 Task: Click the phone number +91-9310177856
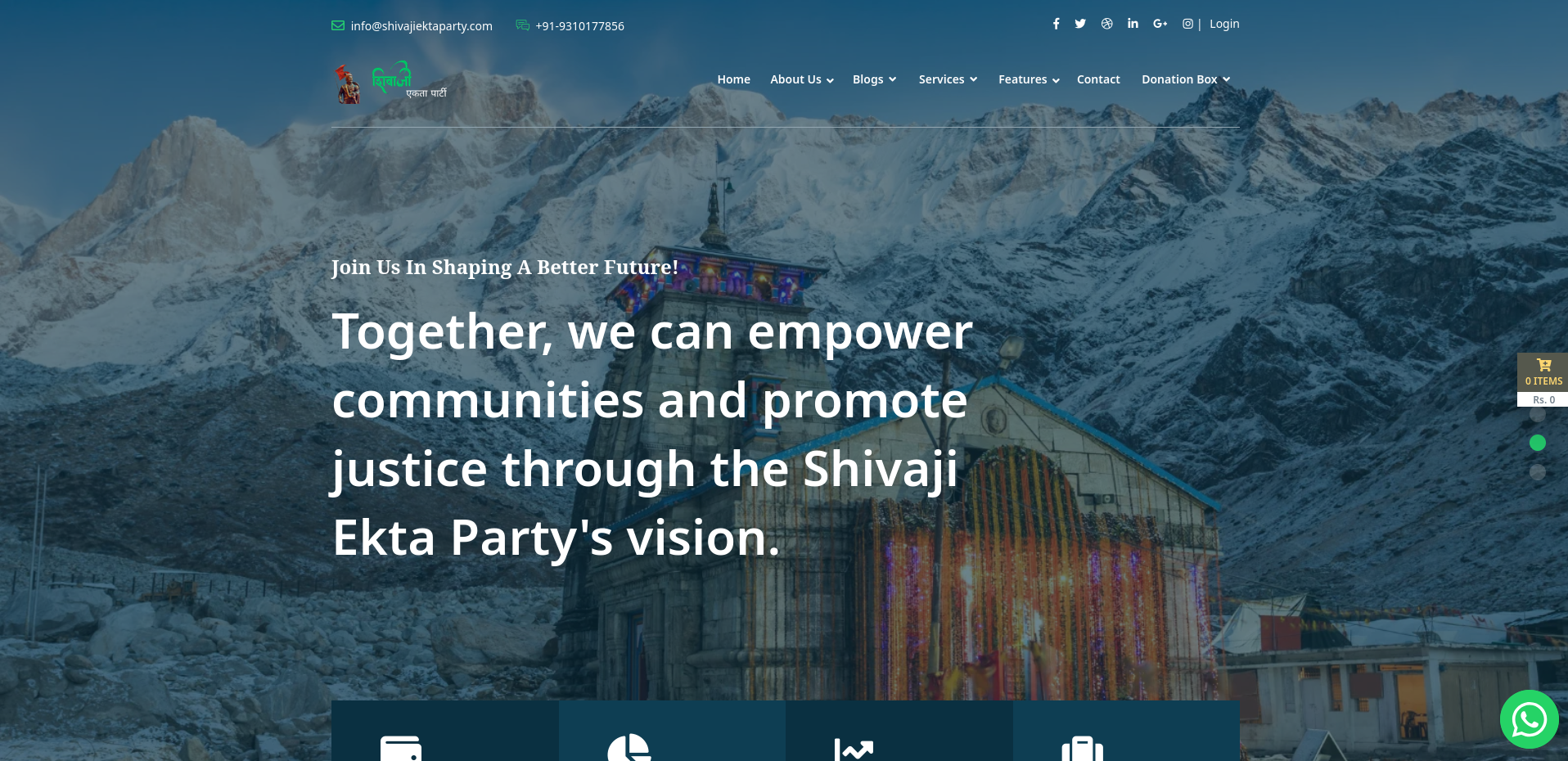(x=579, y=26)
